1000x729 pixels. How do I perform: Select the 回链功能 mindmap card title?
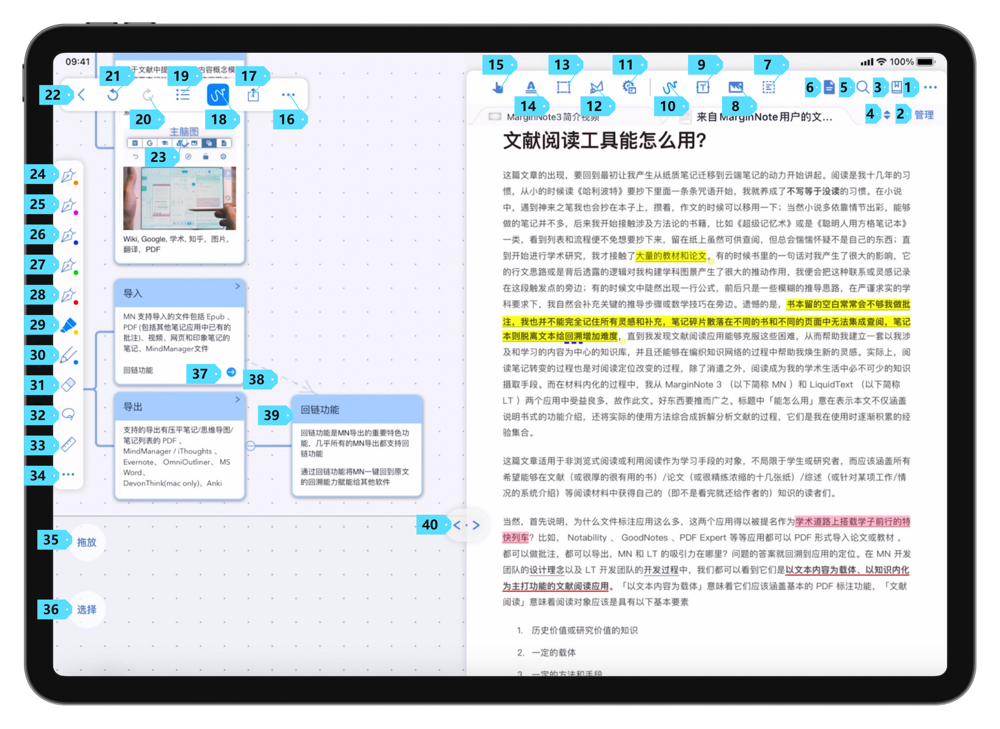(x=320, y=409)
